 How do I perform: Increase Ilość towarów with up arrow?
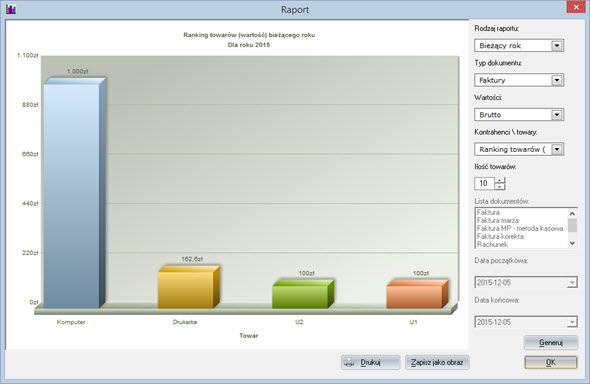500,180
